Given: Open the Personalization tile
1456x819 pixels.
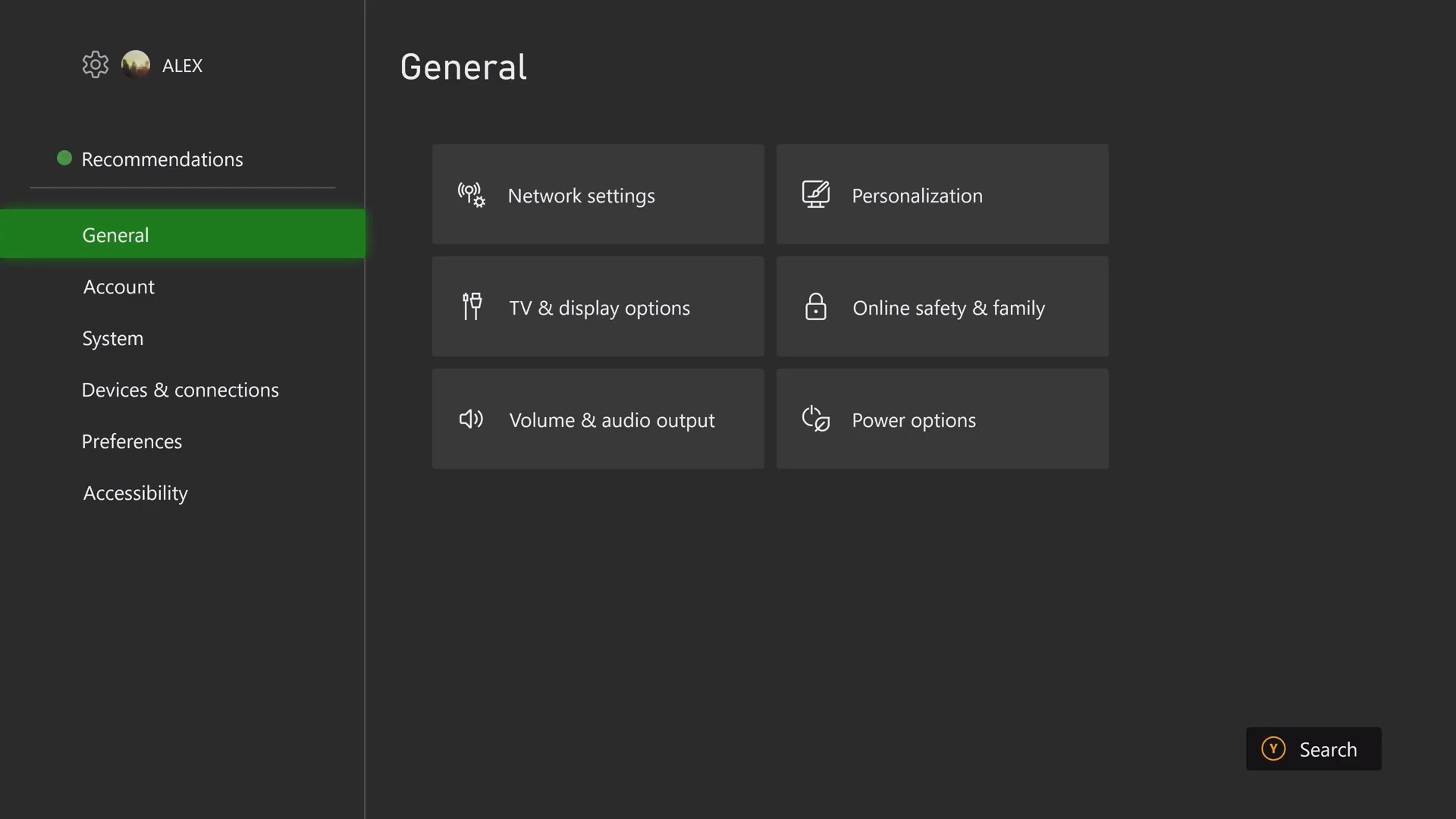Looking at the screenshot, I should pyautogui.click(x=943, y=194).
